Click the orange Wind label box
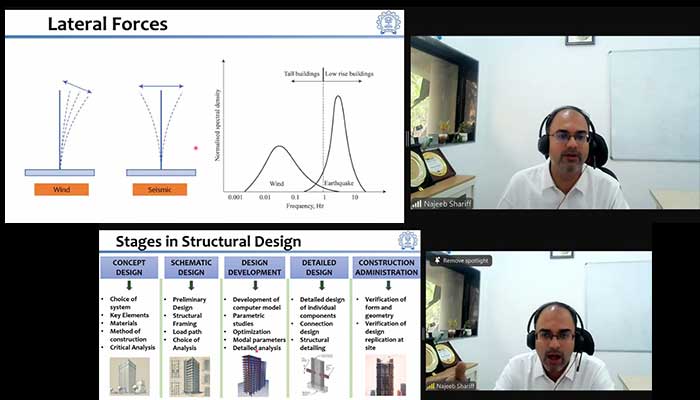The width and height of the screenshot is (700, 400). 60,188
